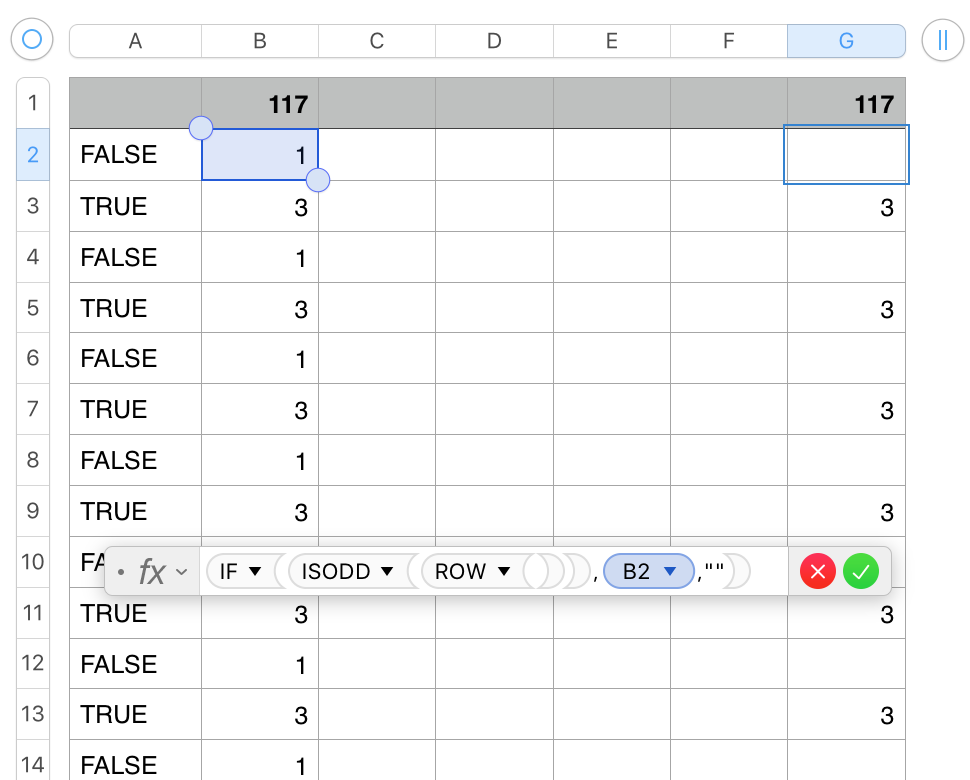Select cell A14 containing FALSE
970x780 pixels.
coord(135,764)
